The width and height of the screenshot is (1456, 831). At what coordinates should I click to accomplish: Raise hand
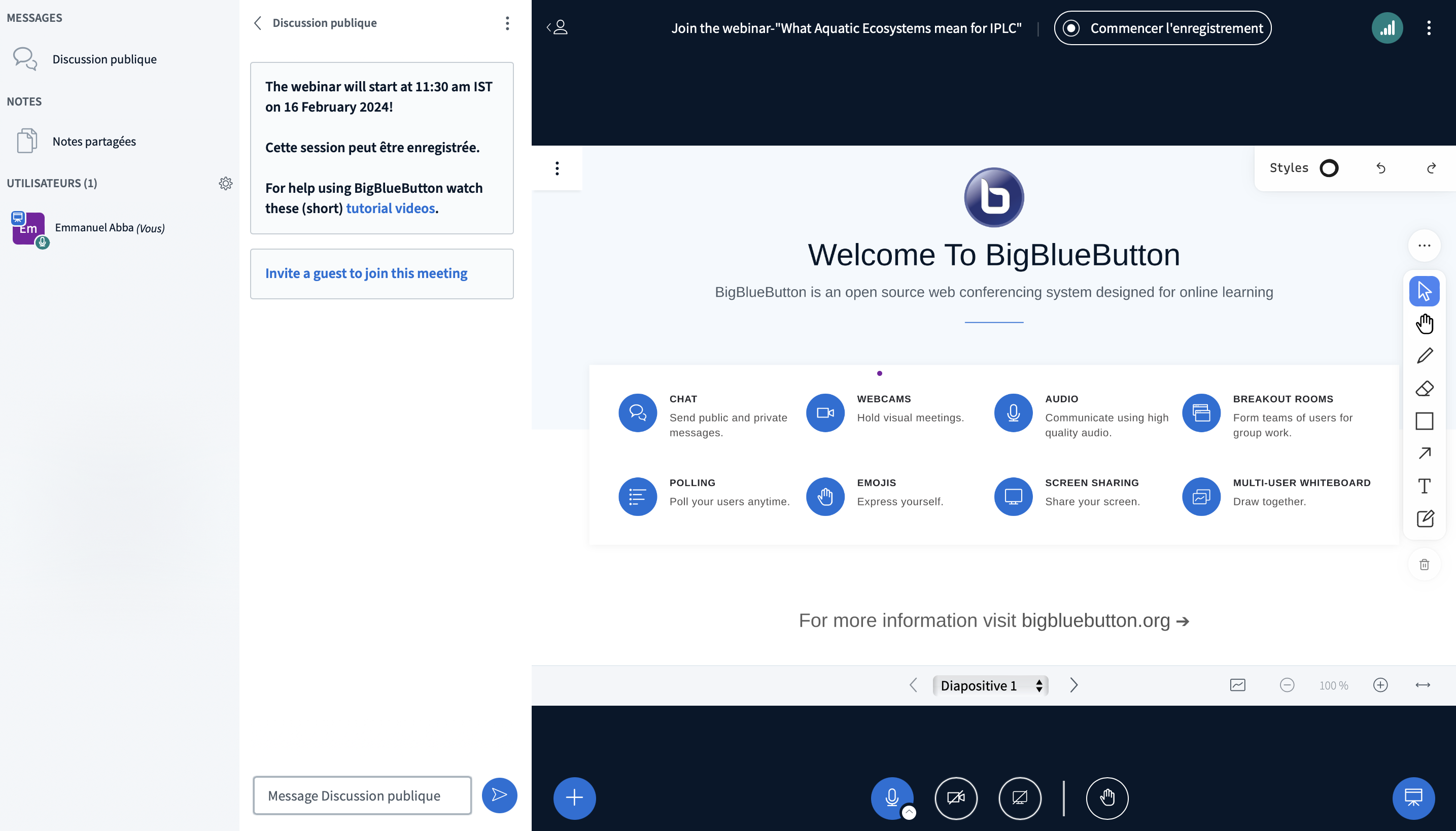tap(1106, 798)
